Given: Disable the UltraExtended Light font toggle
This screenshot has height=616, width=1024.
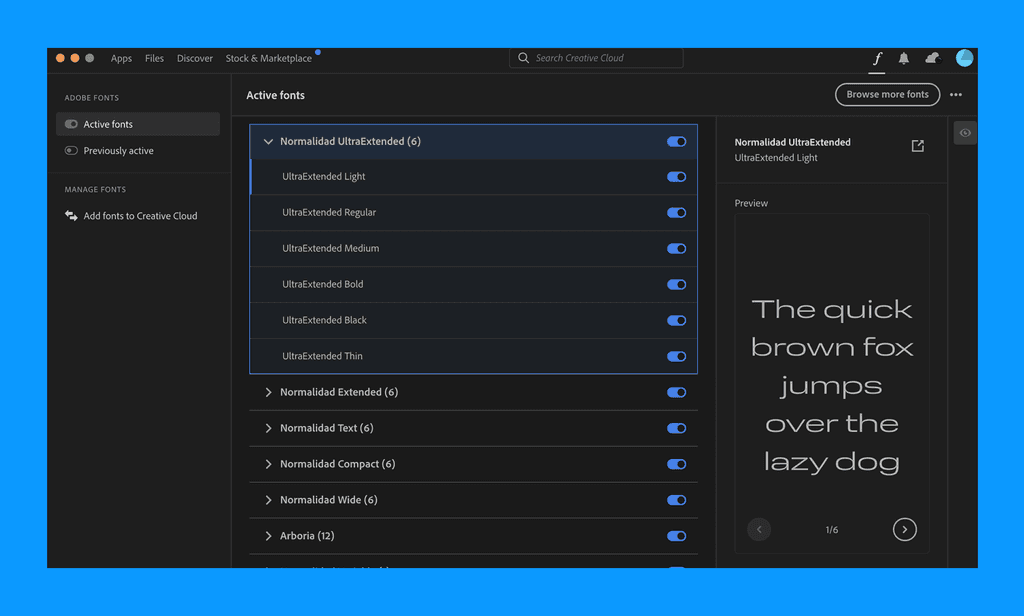Looking at the screenshot, I should click(676, 176).
